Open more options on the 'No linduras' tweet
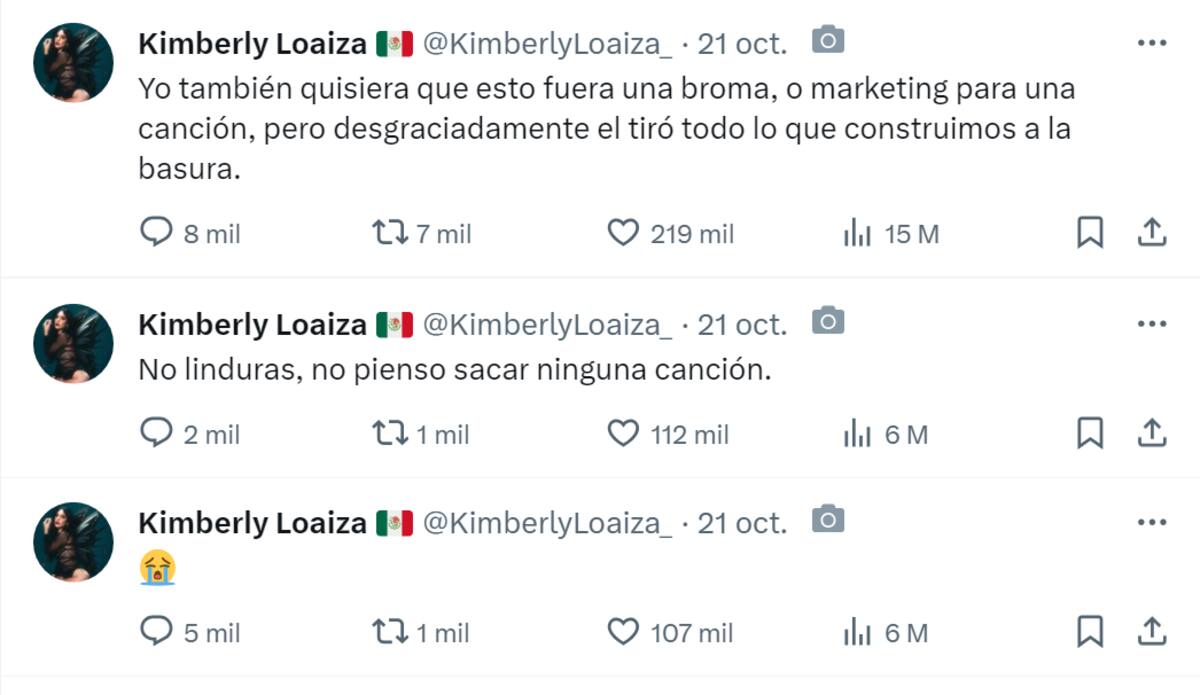Screen dimensions: 1200x695 point(1152,324)
